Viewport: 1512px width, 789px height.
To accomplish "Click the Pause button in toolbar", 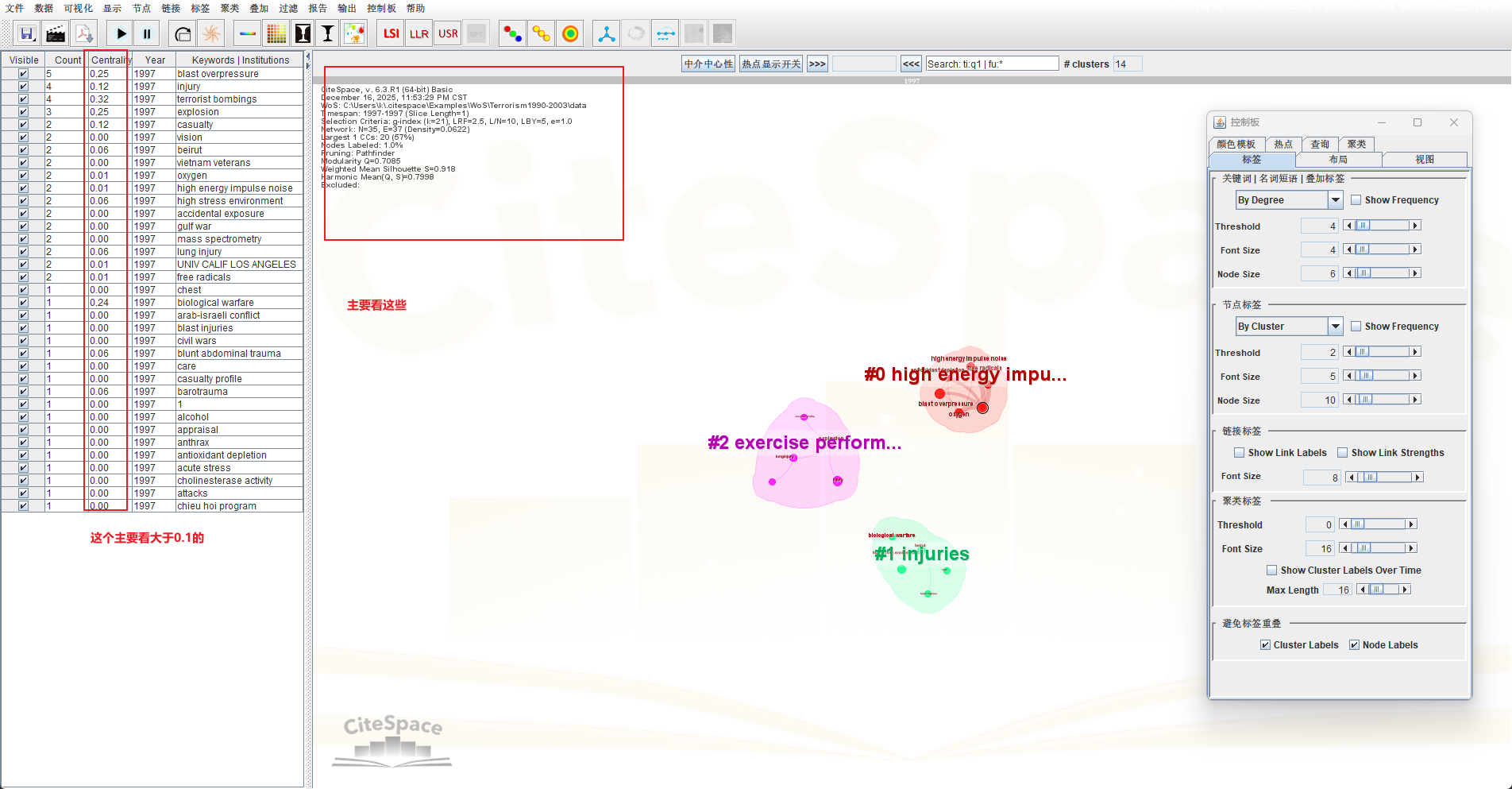I will point(147,33).
